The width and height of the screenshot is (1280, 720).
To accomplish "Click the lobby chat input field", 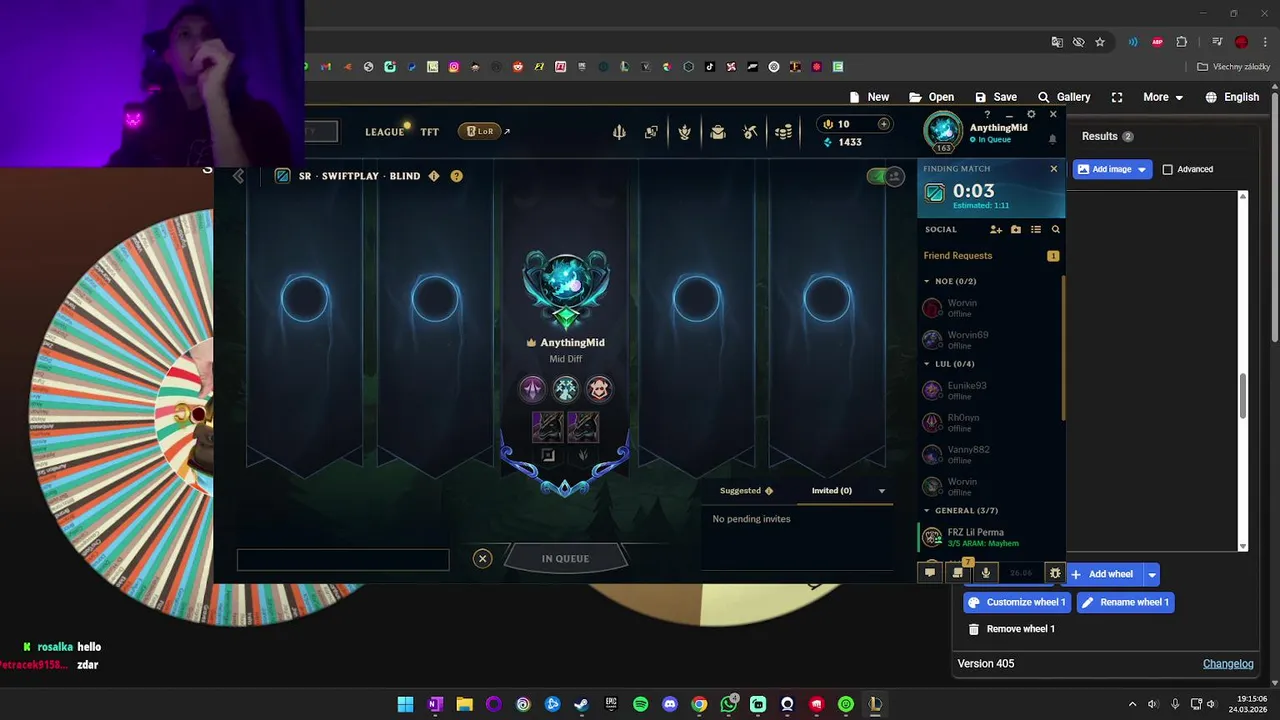I will point(343,560).
